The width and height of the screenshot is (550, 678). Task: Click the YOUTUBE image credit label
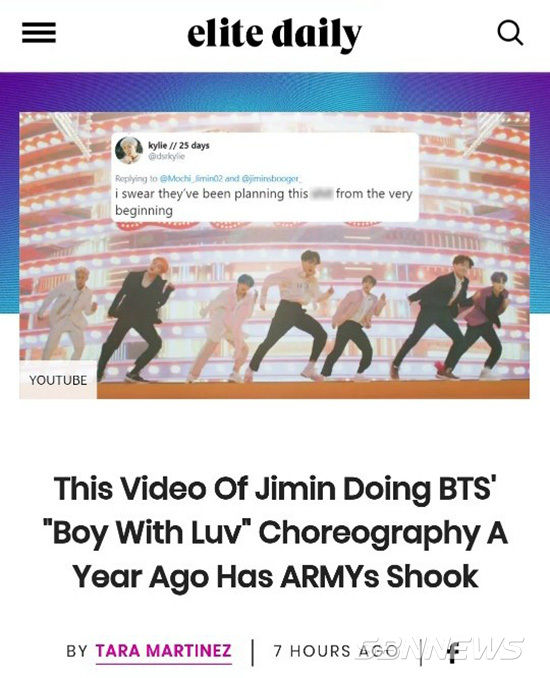pyautogui.click(x=58, y=380)
